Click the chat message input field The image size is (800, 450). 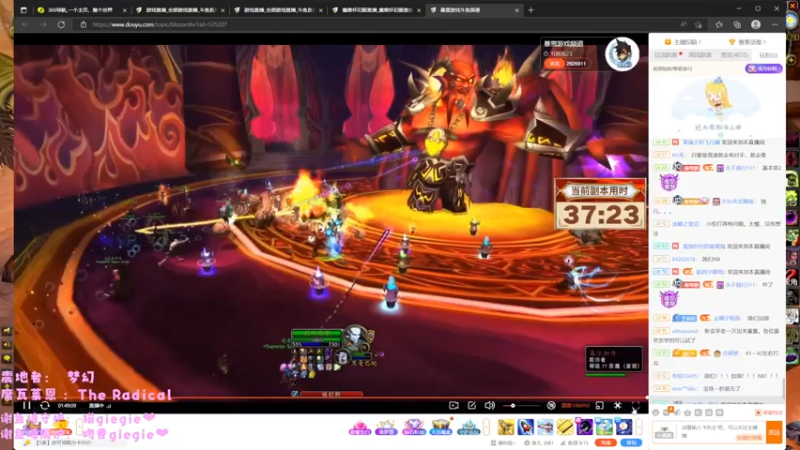pyautogui.click(x=722, y=432)
